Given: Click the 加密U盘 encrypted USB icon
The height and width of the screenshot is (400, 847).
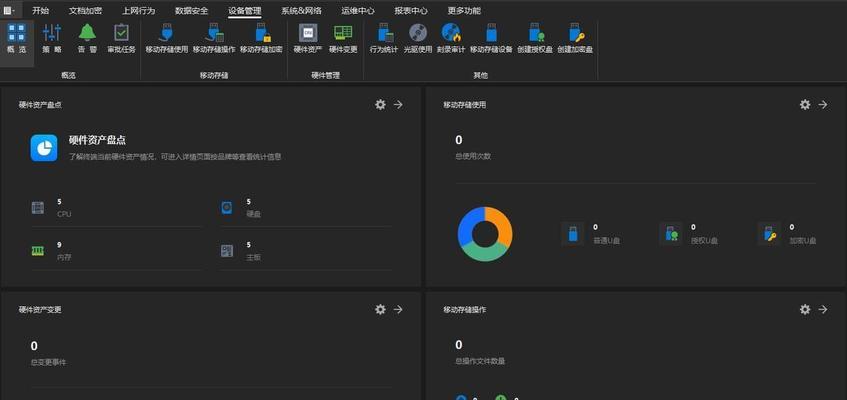Looking at the screenshot, I should [769, 234].
